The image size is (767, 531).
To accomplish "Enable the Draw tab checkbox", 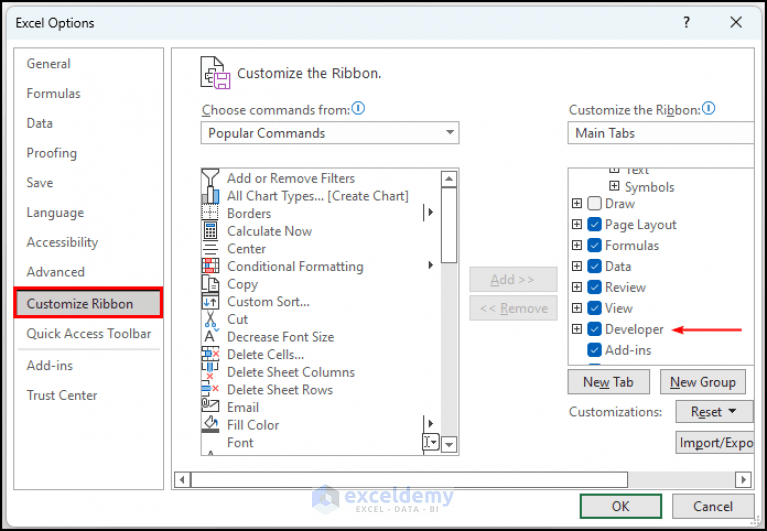I will [x=594, y=203].
